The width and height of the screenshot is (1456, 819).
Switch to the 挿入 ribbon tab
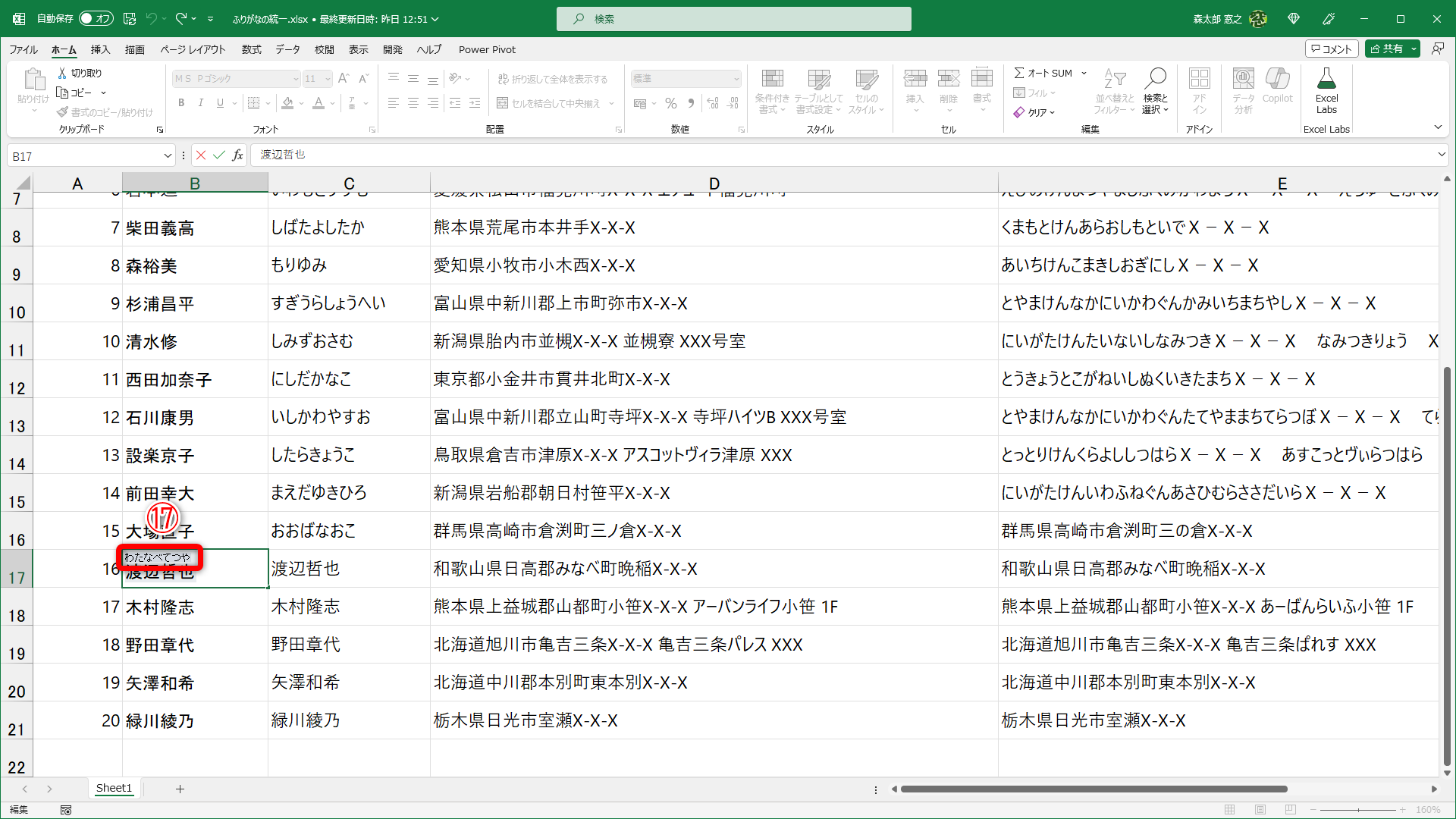[x=99, y=49]
